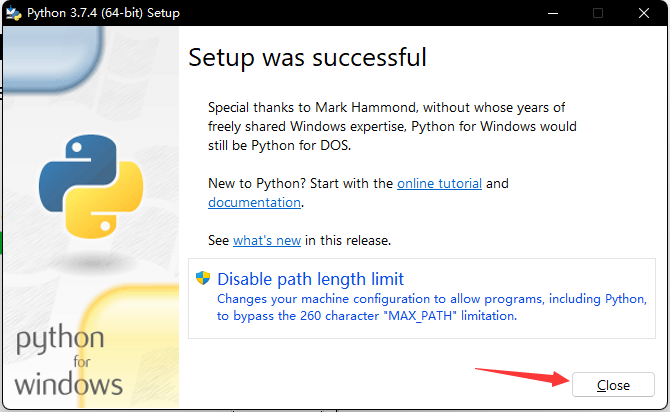Click the Python installer icon in title bar
670x412 pixels.
tap(14, 13)
